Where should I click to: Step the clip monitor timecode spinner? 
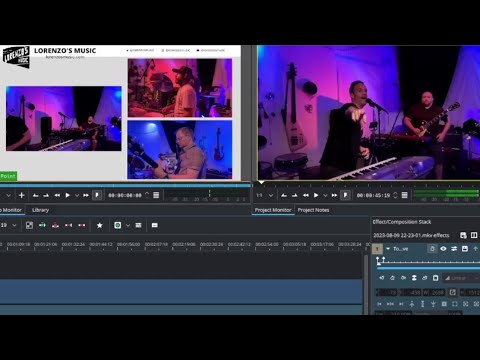click(147, 195)
